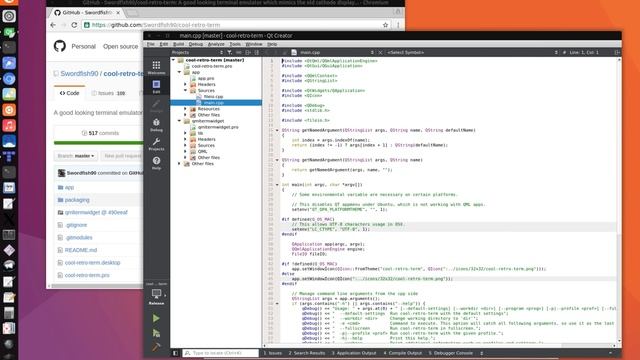Open Ubuntu Software orange icon in dock

click(x=9, y=110)
